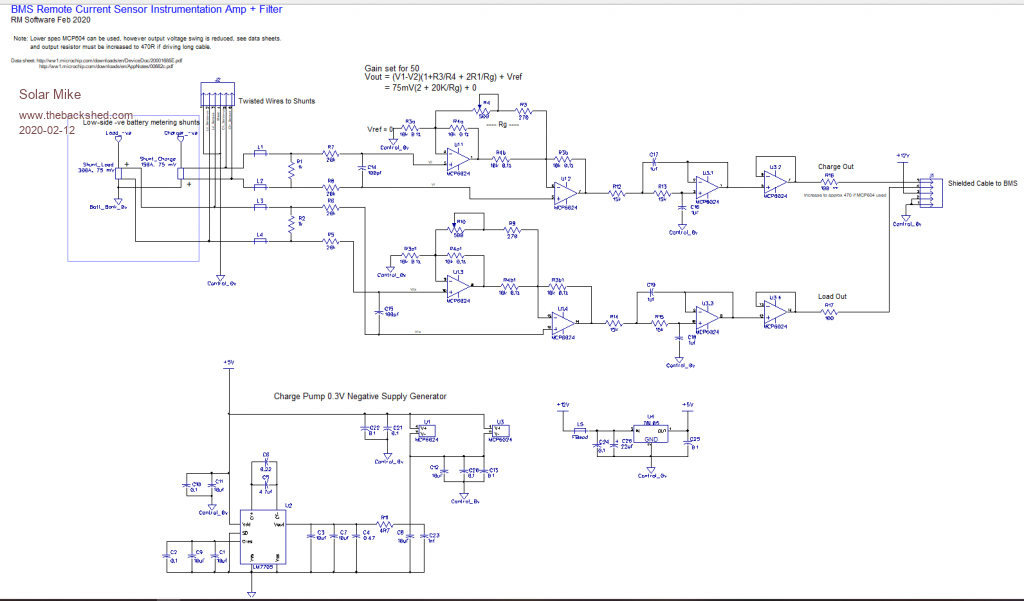Select the U3.2 buffer op-amp
Image resolution: width=1024 pixels, height=601 pixels.
(x=776, y=177)
